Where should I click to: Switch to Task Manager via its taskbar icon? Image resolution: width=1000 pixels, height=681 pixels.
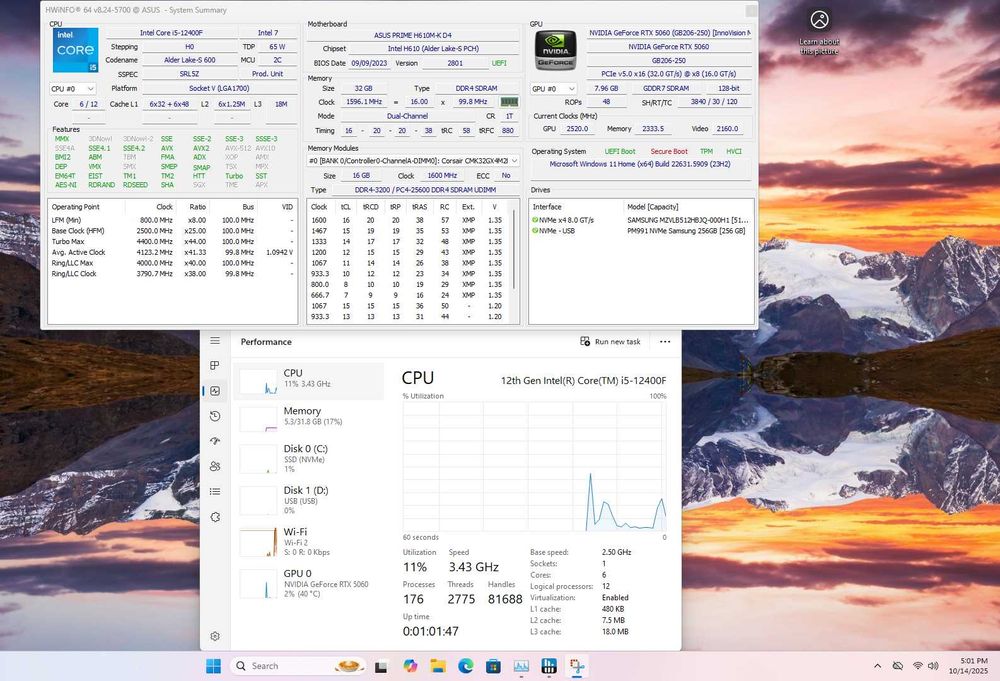click(x=521, y=666)
